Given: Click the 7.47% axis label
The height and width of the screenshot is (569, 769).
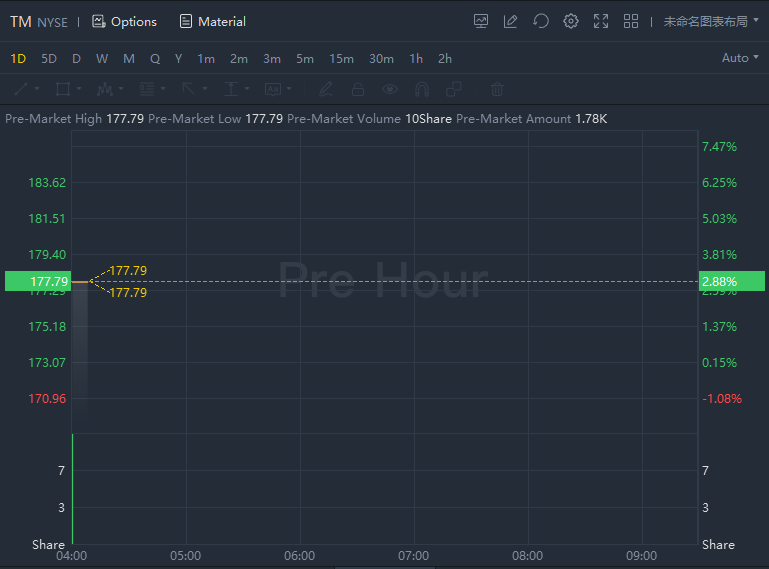Looking at the screenshot, I should (719, 147).
